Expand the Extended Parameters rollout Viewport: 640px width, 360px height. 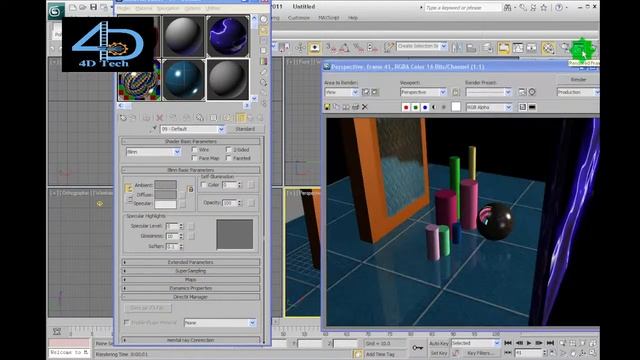point(191,262)
